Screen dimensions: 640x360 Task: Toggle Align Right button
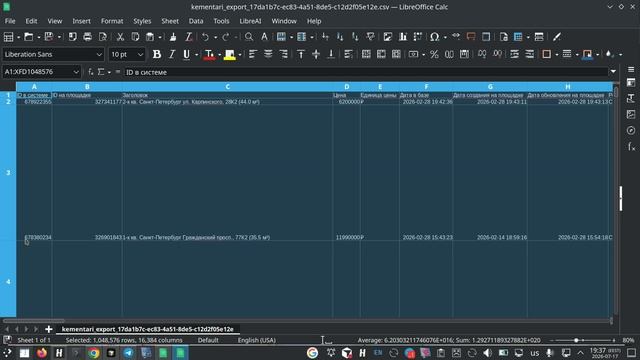[x=283, y=54]
